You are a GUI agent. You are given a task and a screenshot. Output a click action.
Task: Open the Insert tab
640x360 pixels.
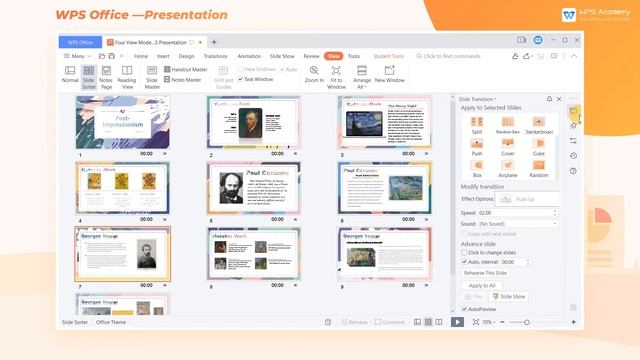(x=163, y=56)
